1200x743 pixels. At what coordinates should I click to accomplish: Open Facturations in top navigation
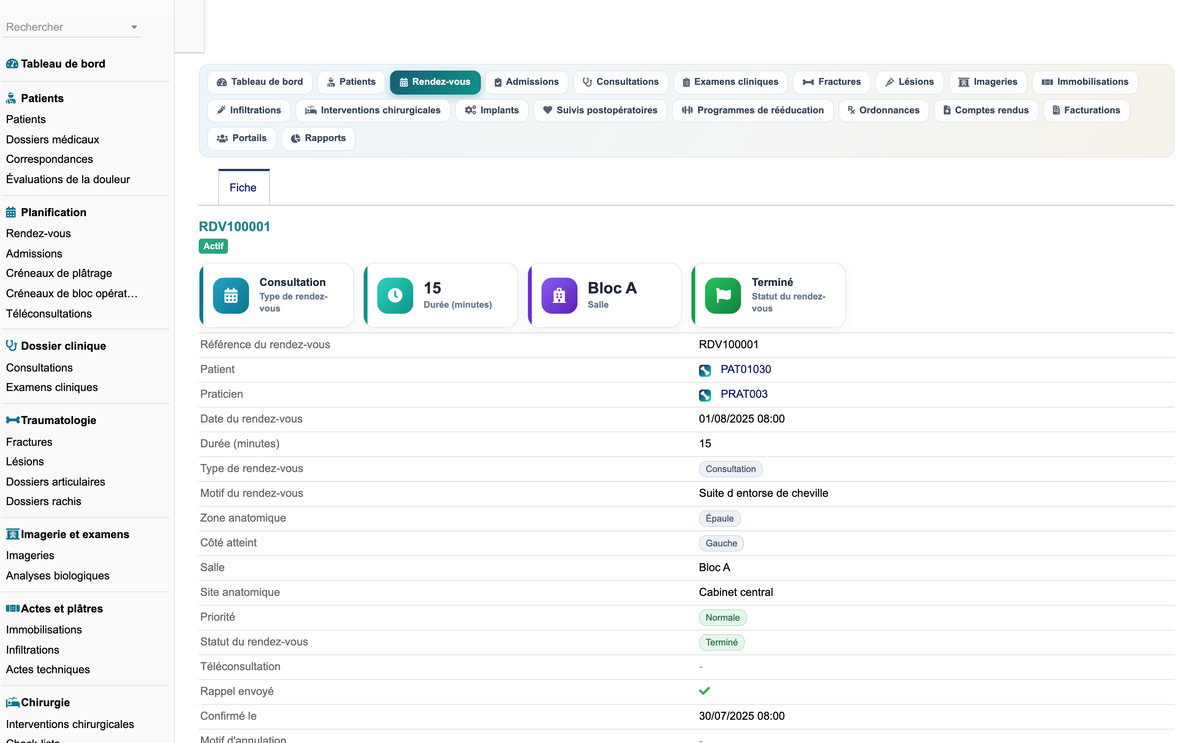coord(1086,110)
